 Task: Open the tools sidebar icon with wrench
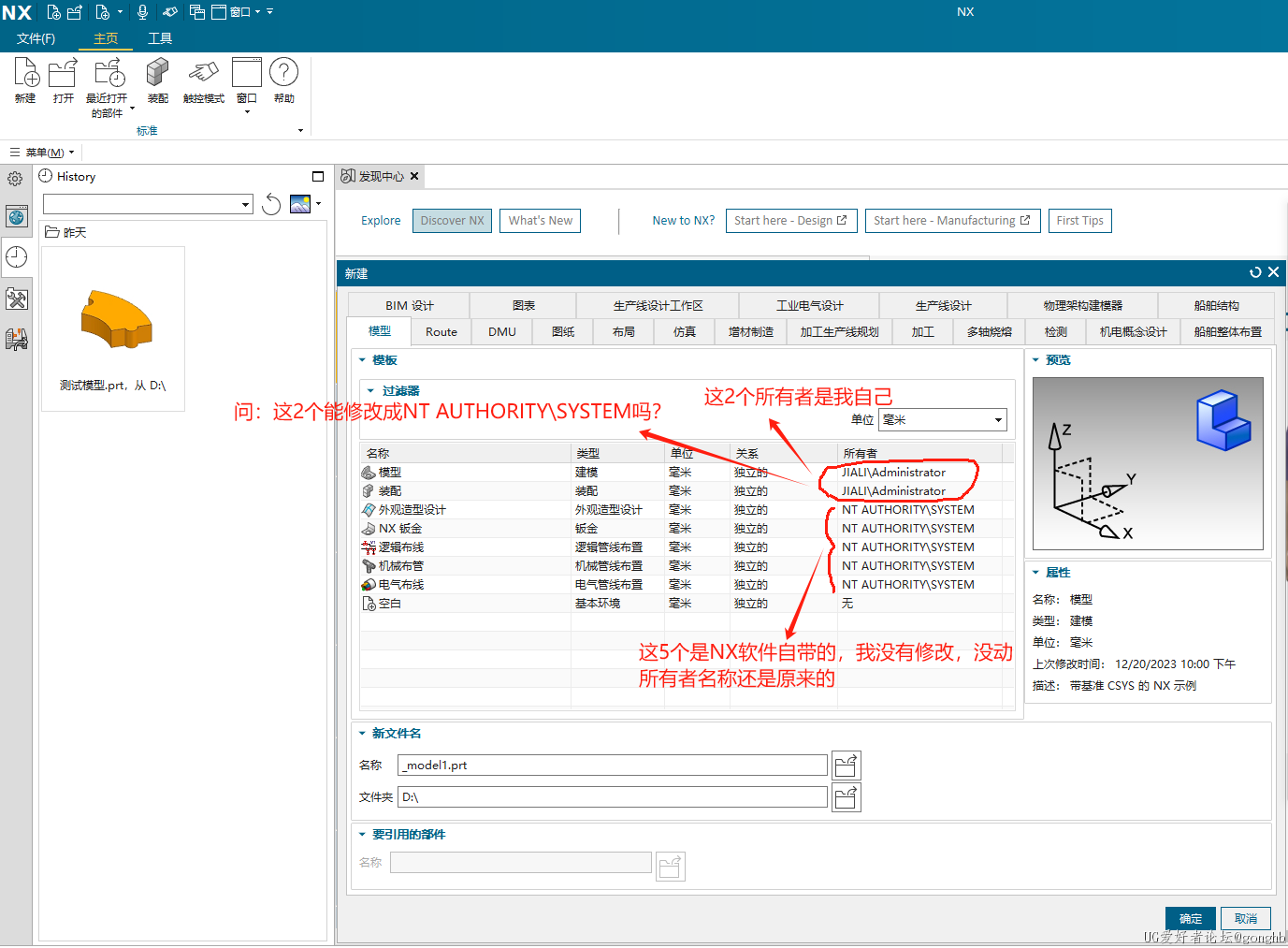17,299
